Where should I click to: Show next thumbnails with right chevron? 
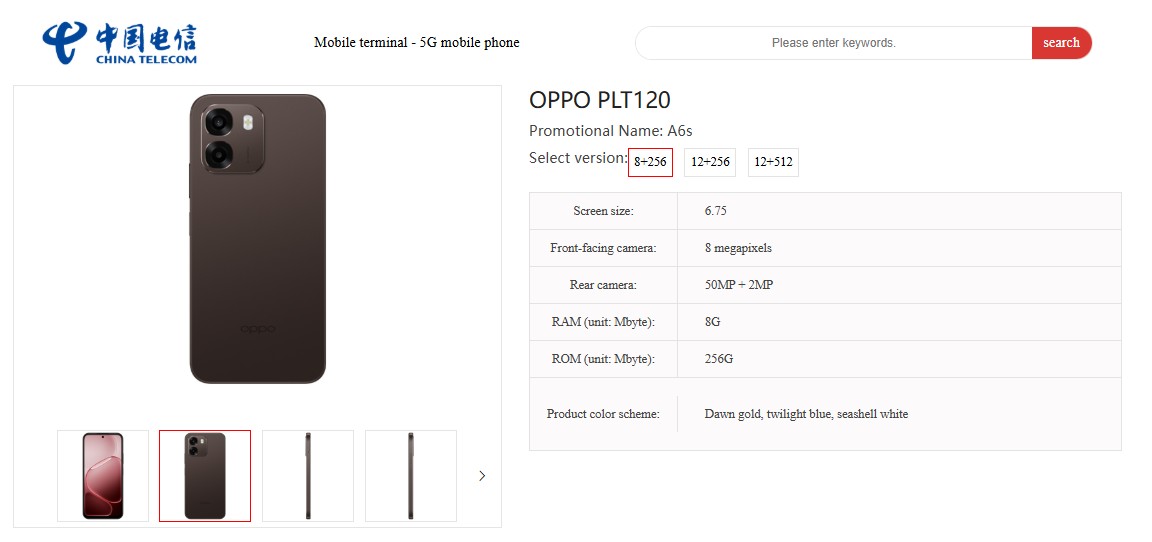(x=482, y=476)
